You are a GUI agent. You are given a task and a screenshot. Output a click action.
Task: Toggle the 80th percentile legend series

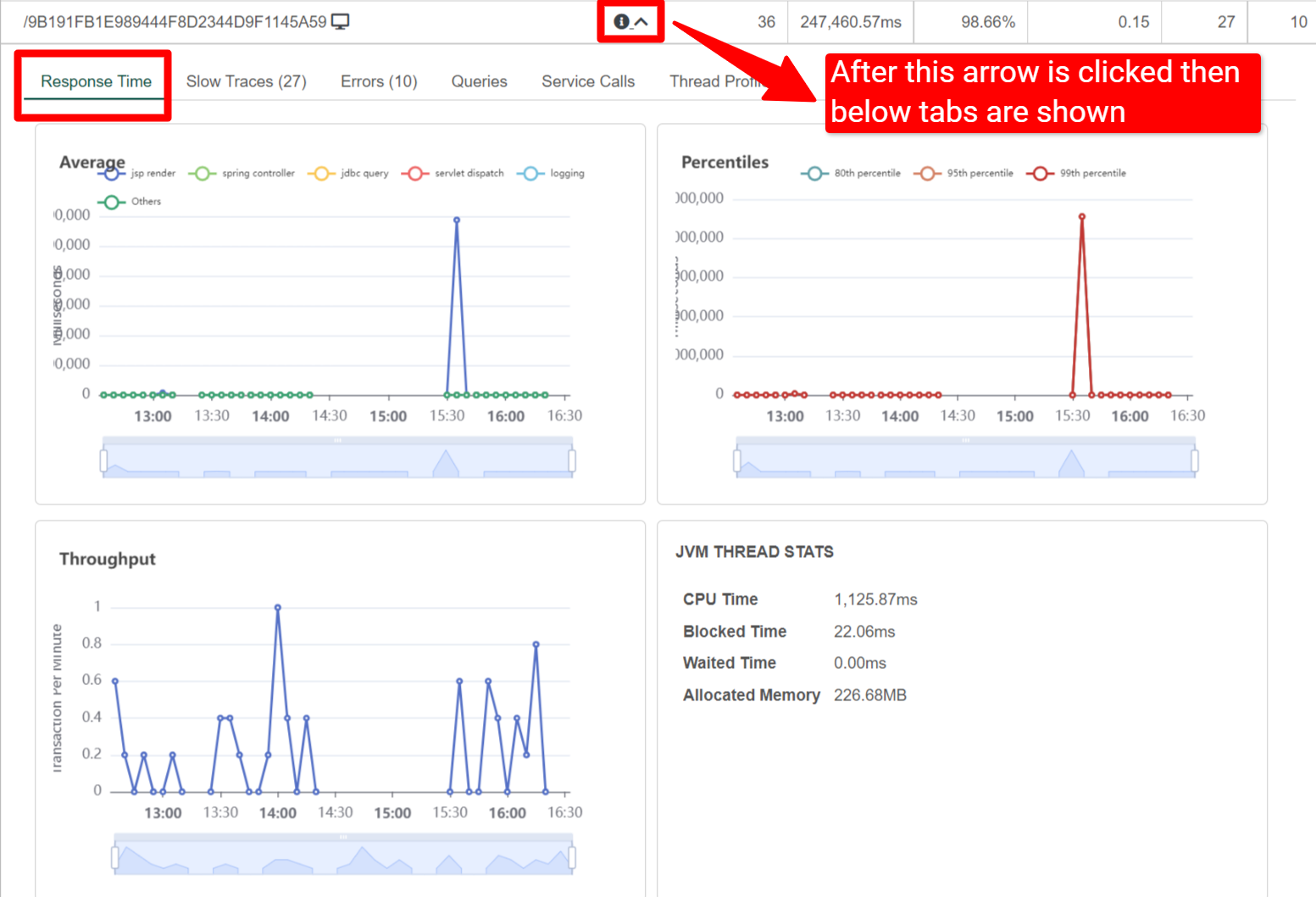[x=851, y=173]
